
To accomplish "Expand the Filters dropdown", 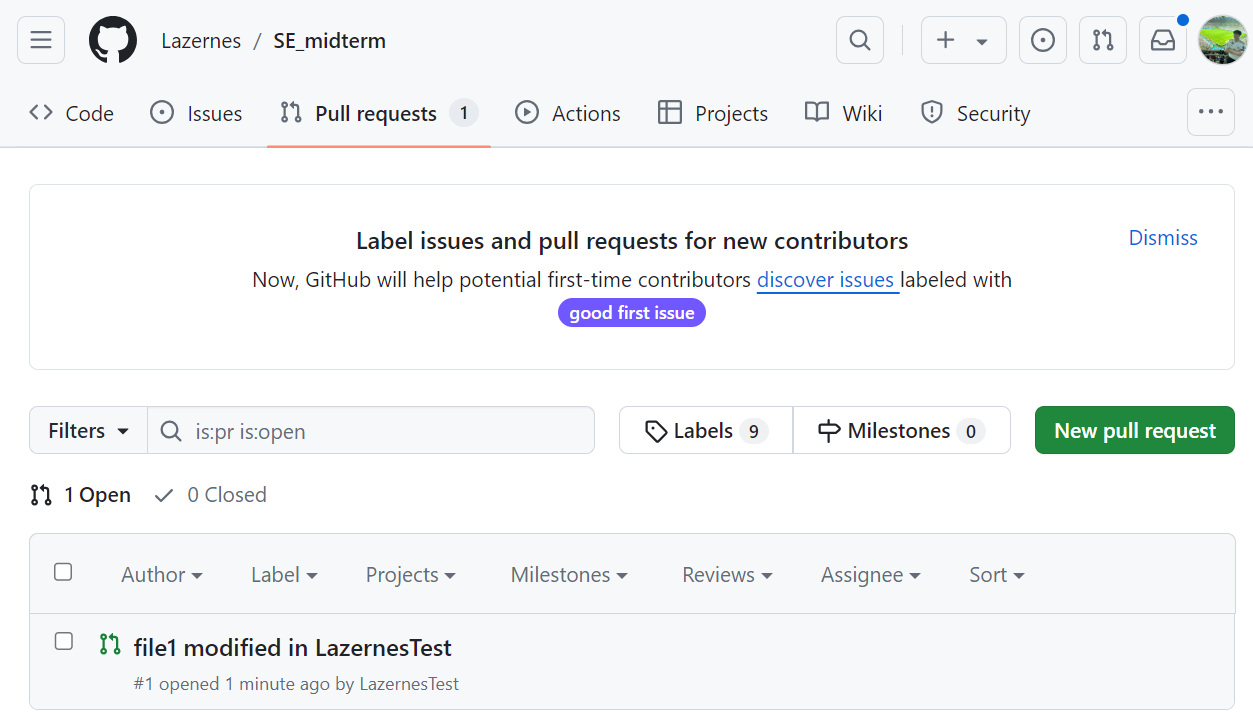I will coord(88,430).
